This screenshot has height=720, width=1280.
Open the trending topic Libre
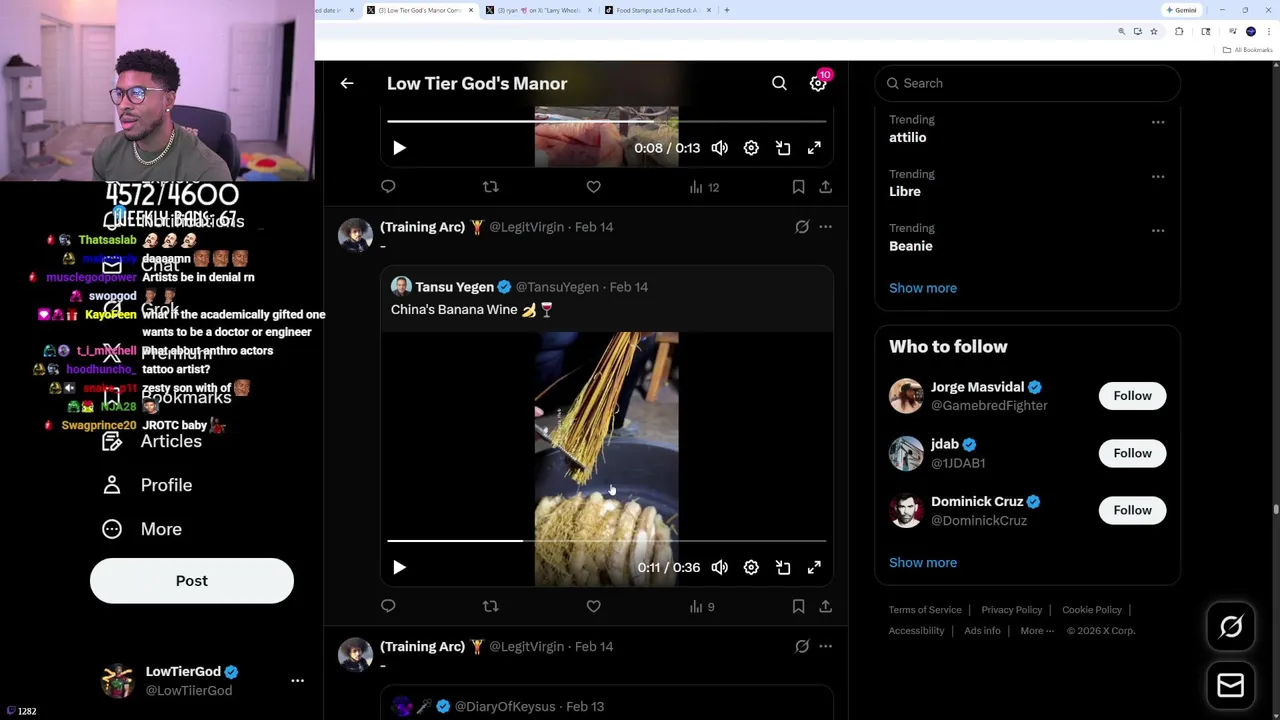click(905, 191)
